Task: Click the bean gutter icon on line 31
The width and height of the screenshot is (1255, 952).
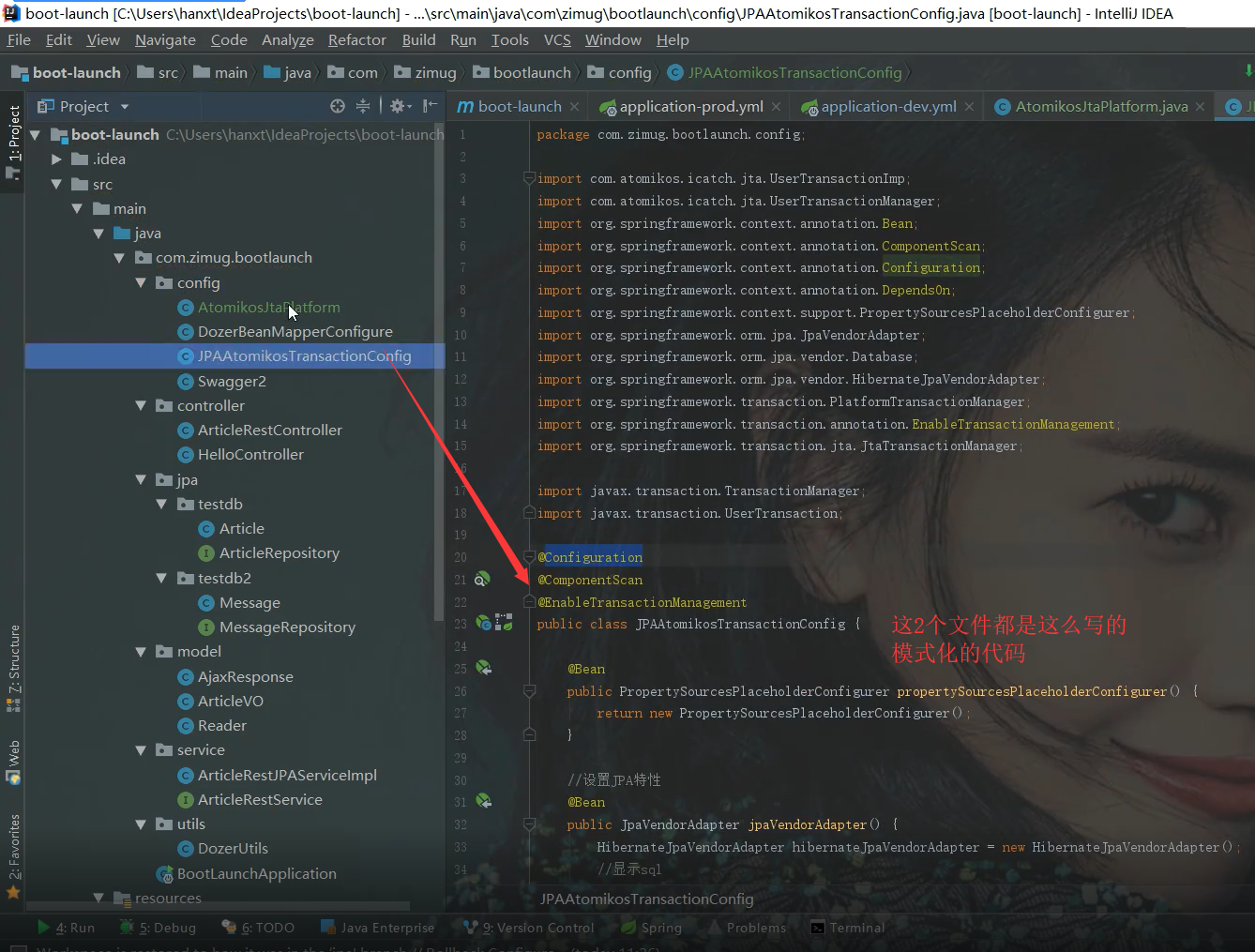Action: tap(483, 801)
